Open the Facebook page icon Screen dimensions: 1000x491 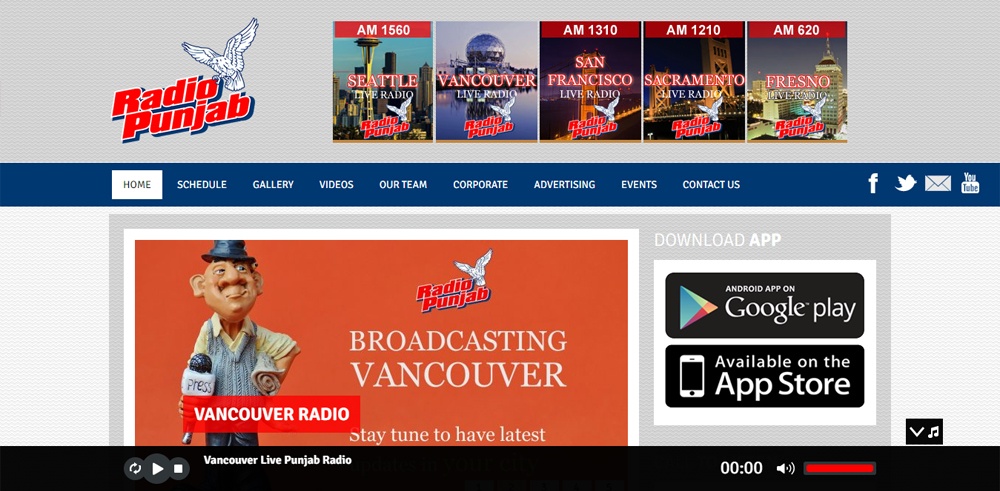coord(873,184)
